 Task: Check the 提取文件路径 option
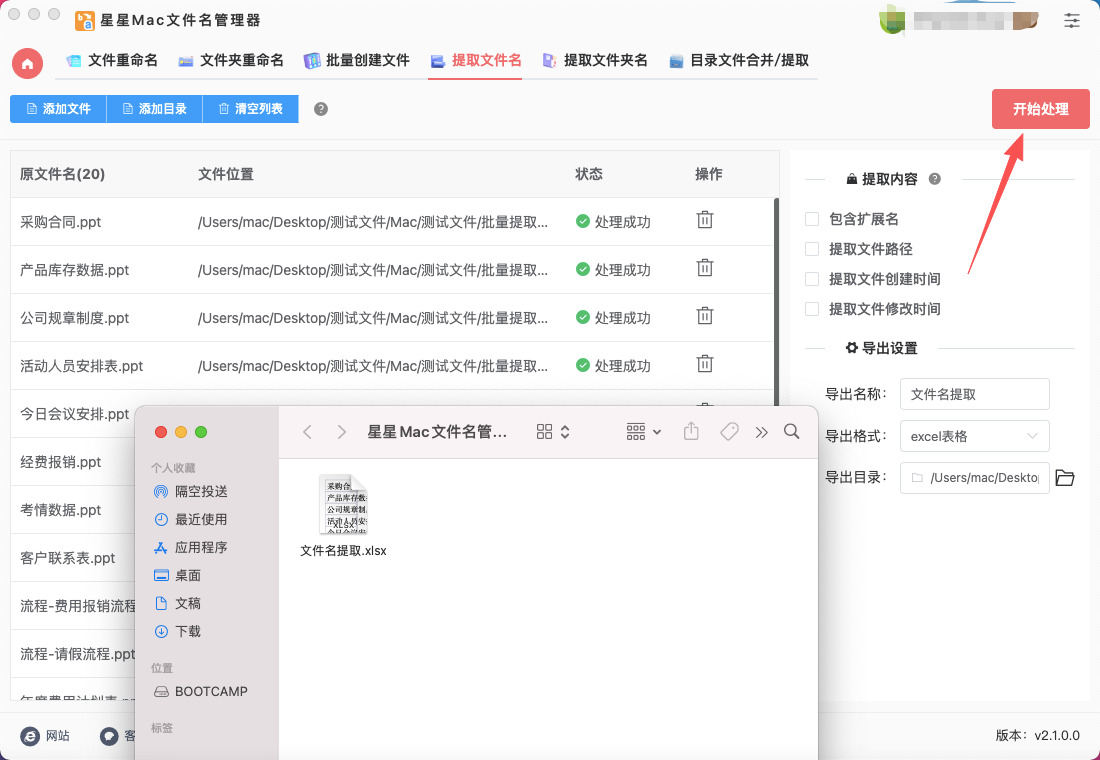coord(812,249)
